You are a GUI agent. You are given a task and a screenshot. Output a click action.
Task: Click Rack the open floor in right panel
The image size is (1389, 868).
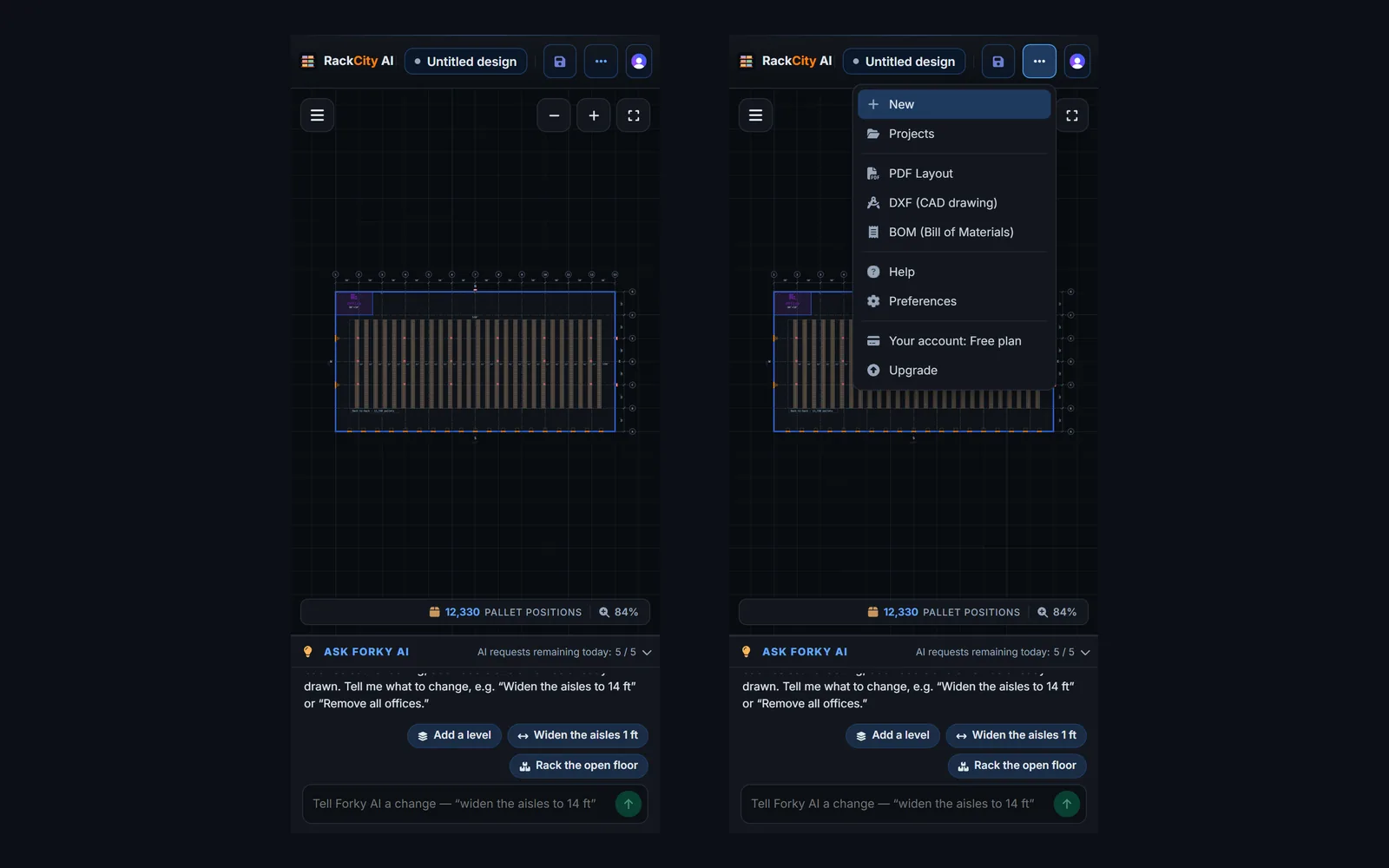1017,766
